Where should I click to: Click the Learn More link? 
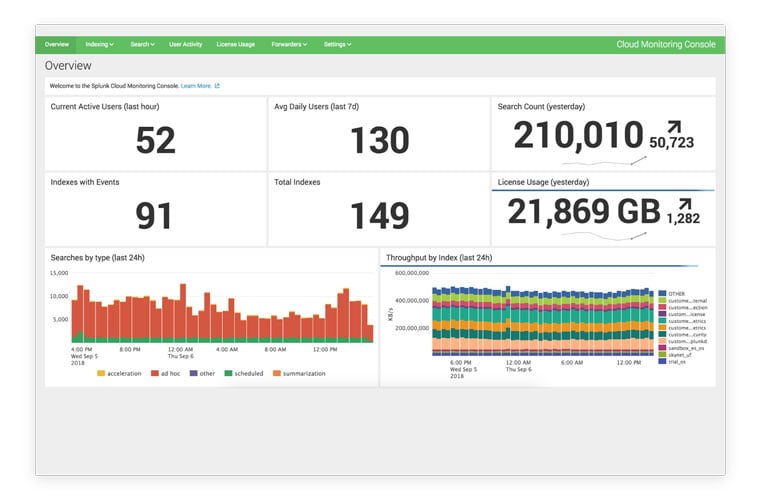[x=196, y=86]
